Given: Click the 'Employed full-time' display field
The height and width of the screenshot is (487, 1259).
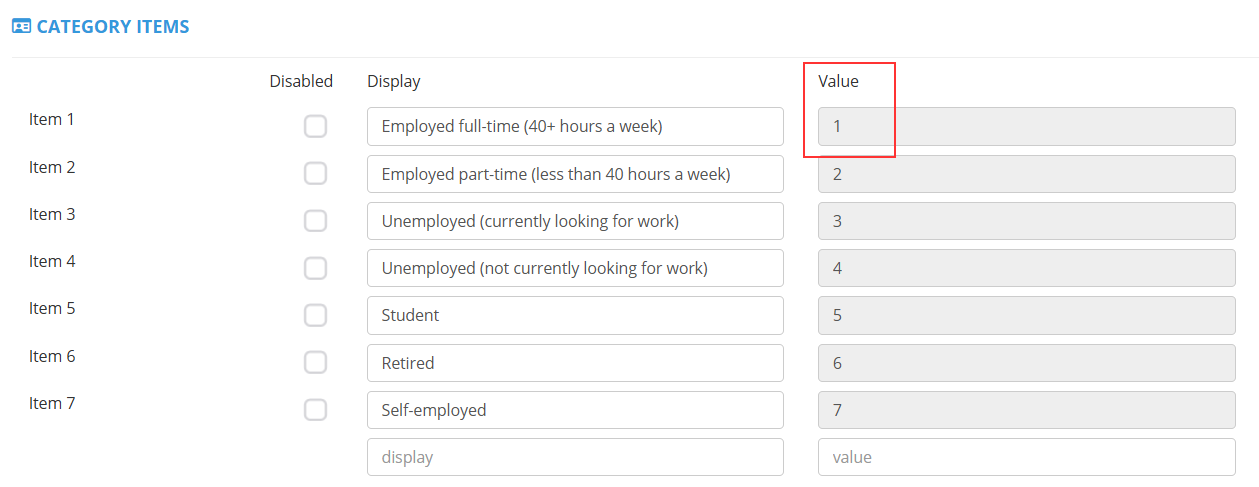Looking at the screenshot, I should [574, 126].
